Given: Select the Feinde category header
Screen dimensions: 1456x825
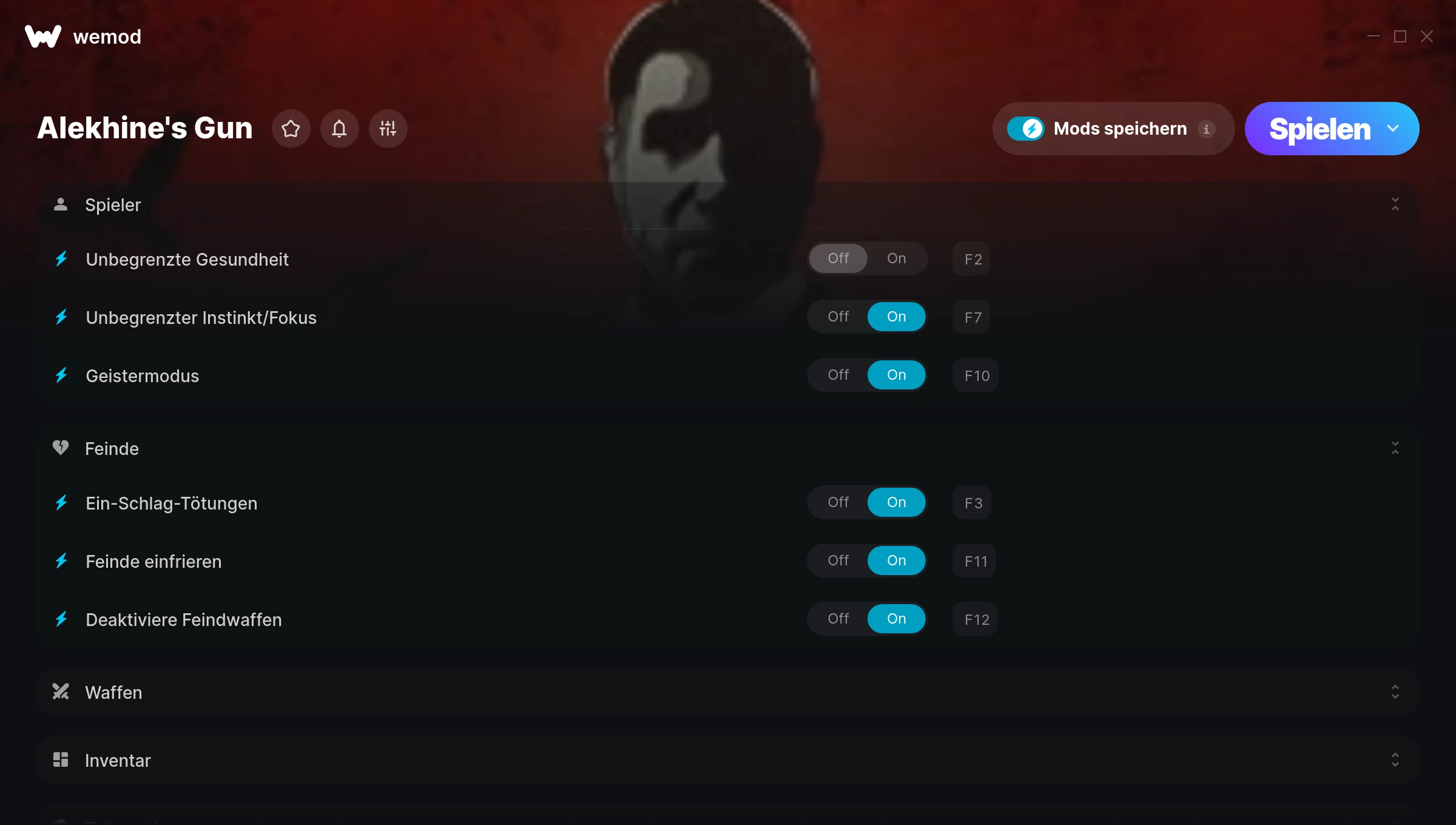Looking at the screenshot, I should click(728, 448).
